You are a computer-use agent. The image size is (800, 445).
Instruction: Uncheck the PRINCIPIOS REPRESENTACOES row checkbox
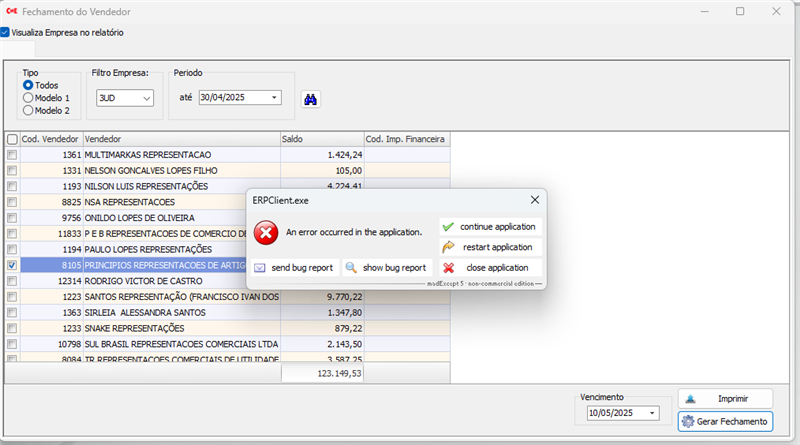coord(12,265)
